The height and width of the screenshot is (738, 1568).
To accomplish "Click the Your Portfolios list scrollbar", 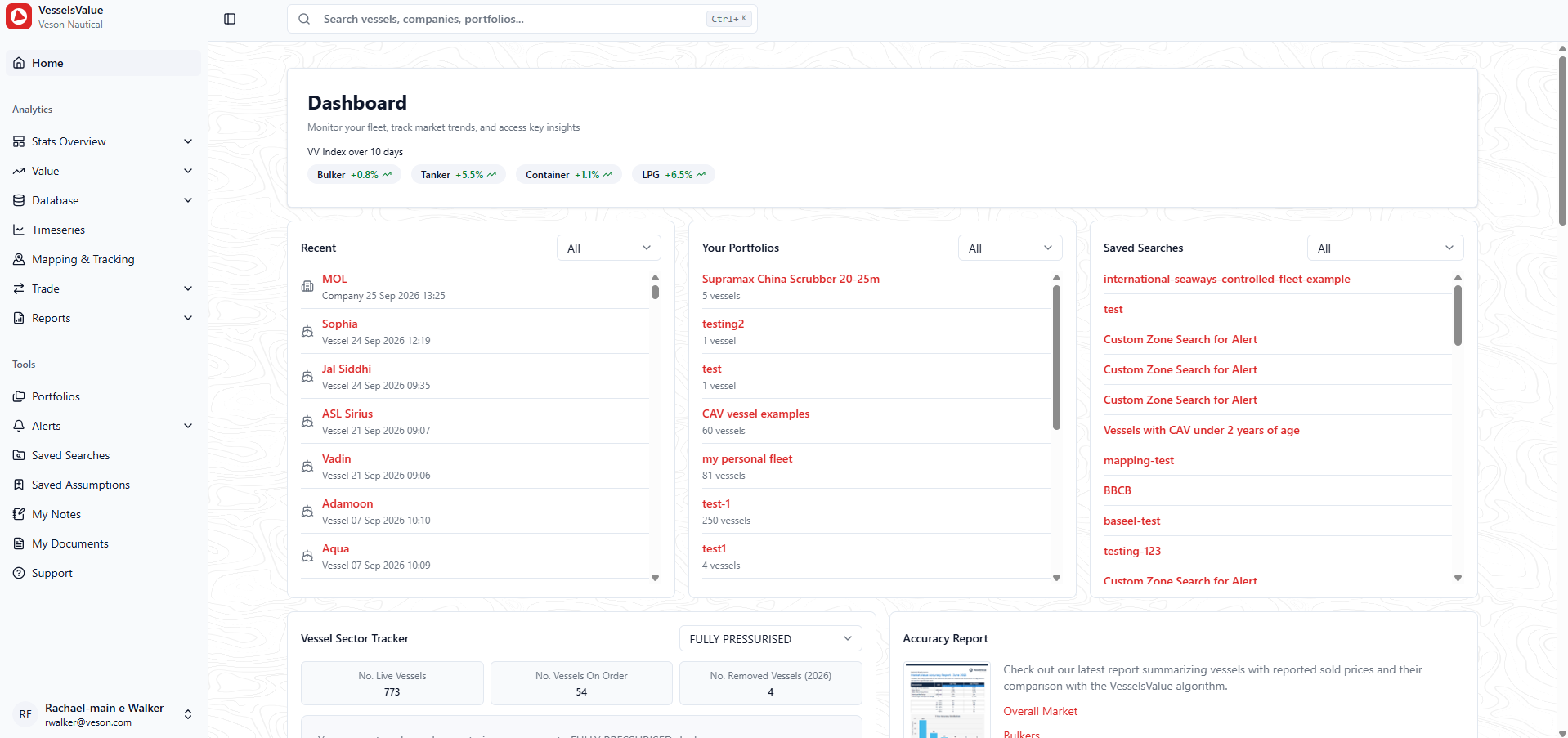I will (x=1056, y=357).
